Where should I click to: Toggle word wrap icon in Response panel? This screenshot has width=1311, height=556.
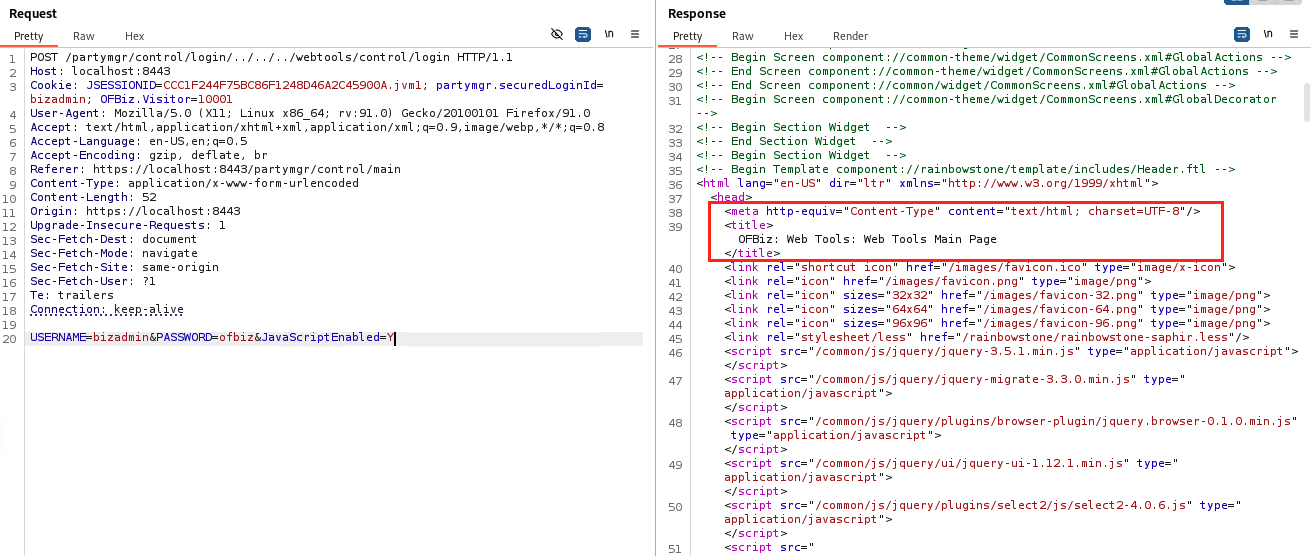(1241, 34)
